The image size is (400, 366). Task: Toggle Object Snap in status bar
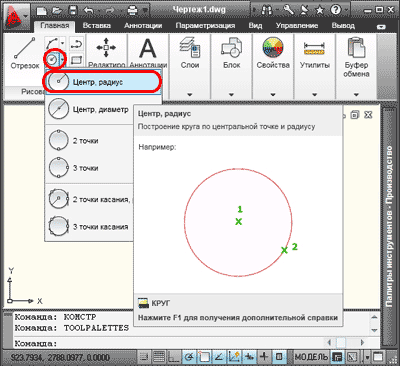[204, 357]
